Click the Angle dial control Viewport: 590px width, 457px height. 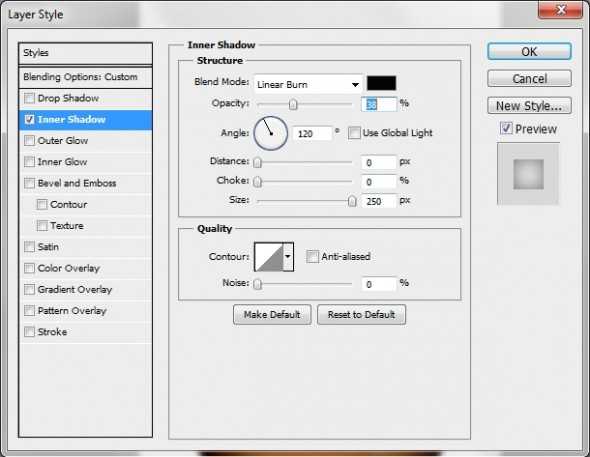(x=271, y=133)
